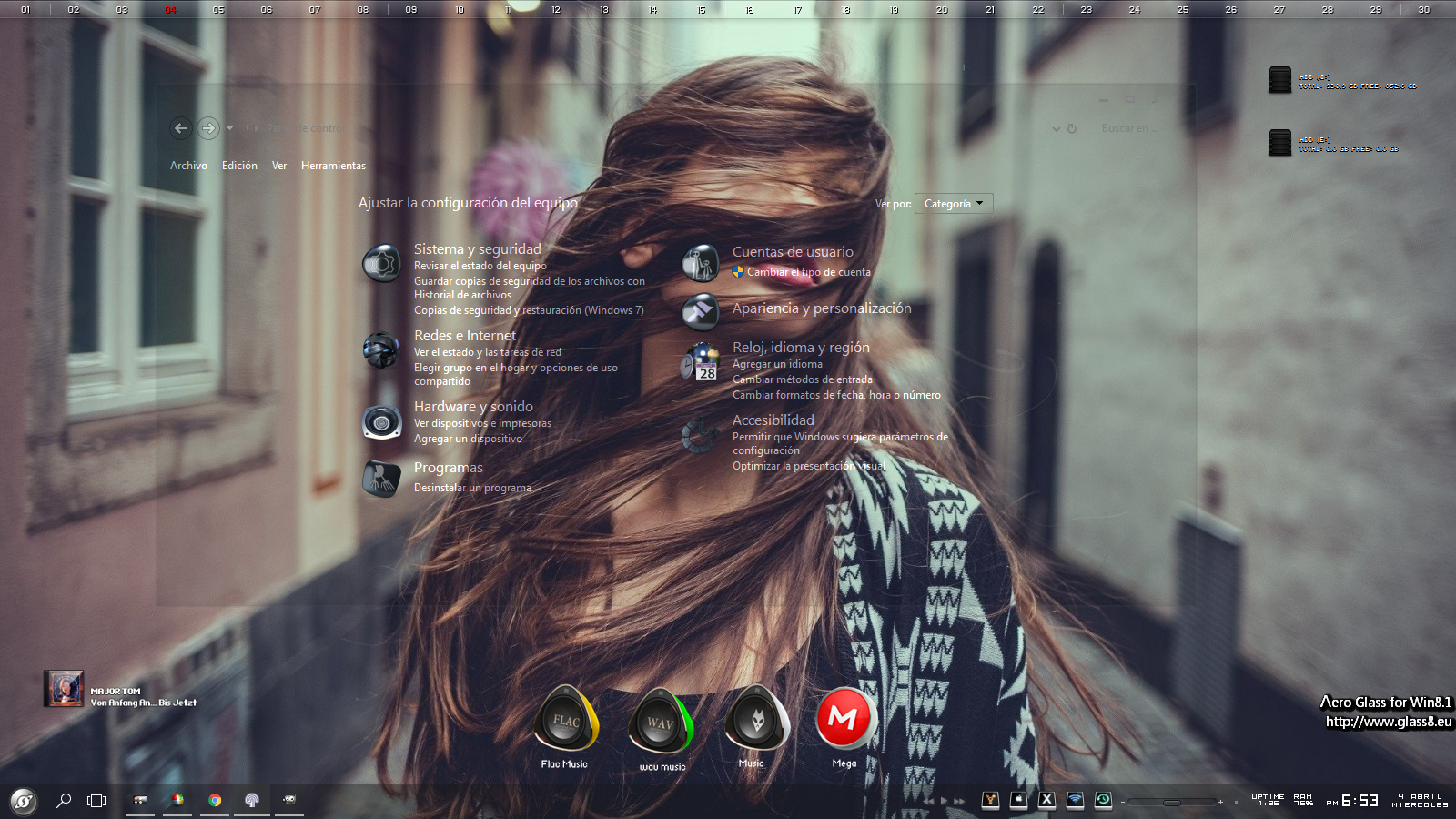This screenshot has height=819, width=1456.
Task: Open recent locations arrow beside navigation buttons
Action: (230, 128)
